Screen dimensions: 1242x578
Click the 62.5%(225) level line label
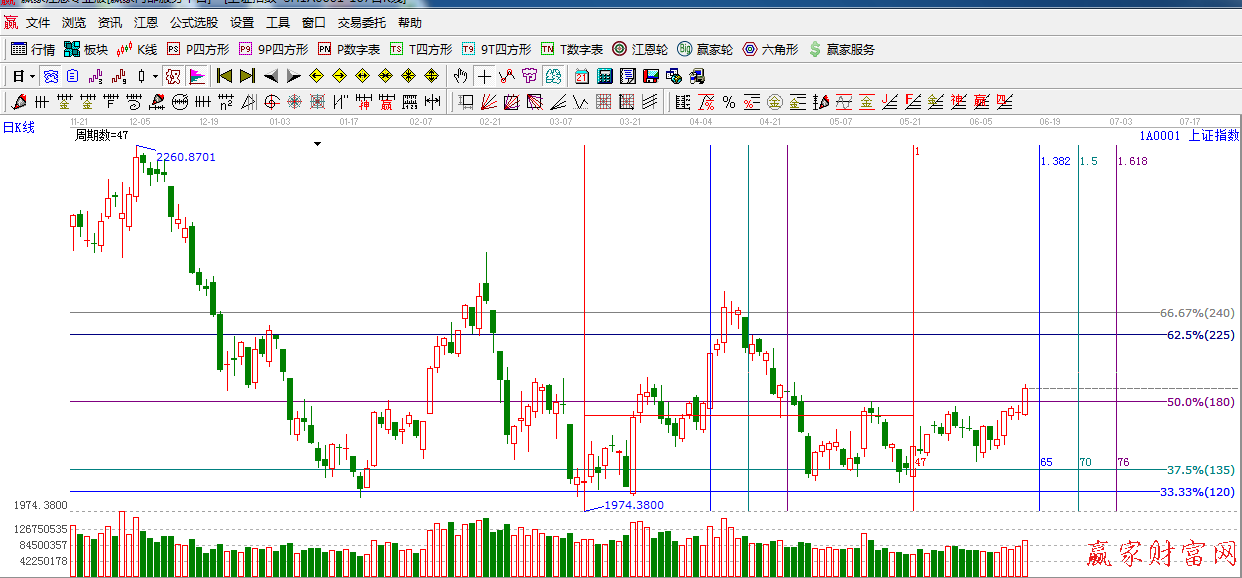click(1200, 335)
